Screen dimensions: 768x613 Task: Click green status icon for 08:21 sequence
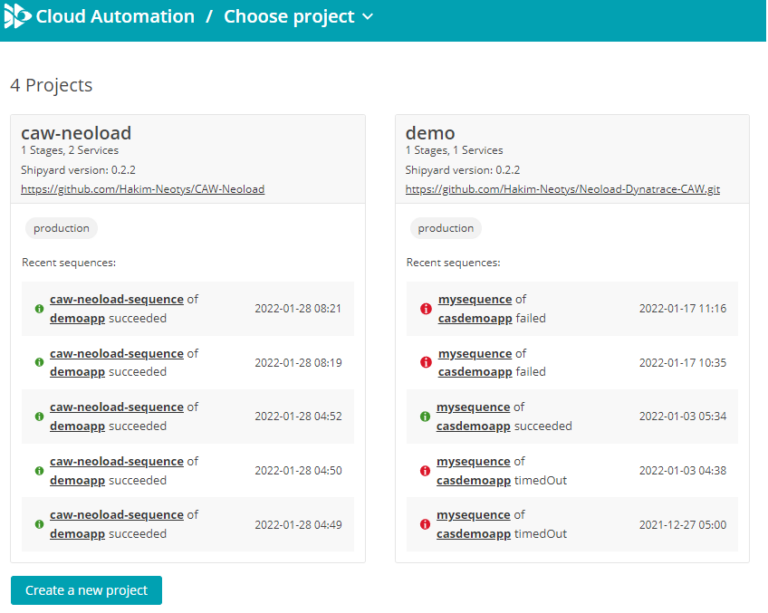pos(39,308)
